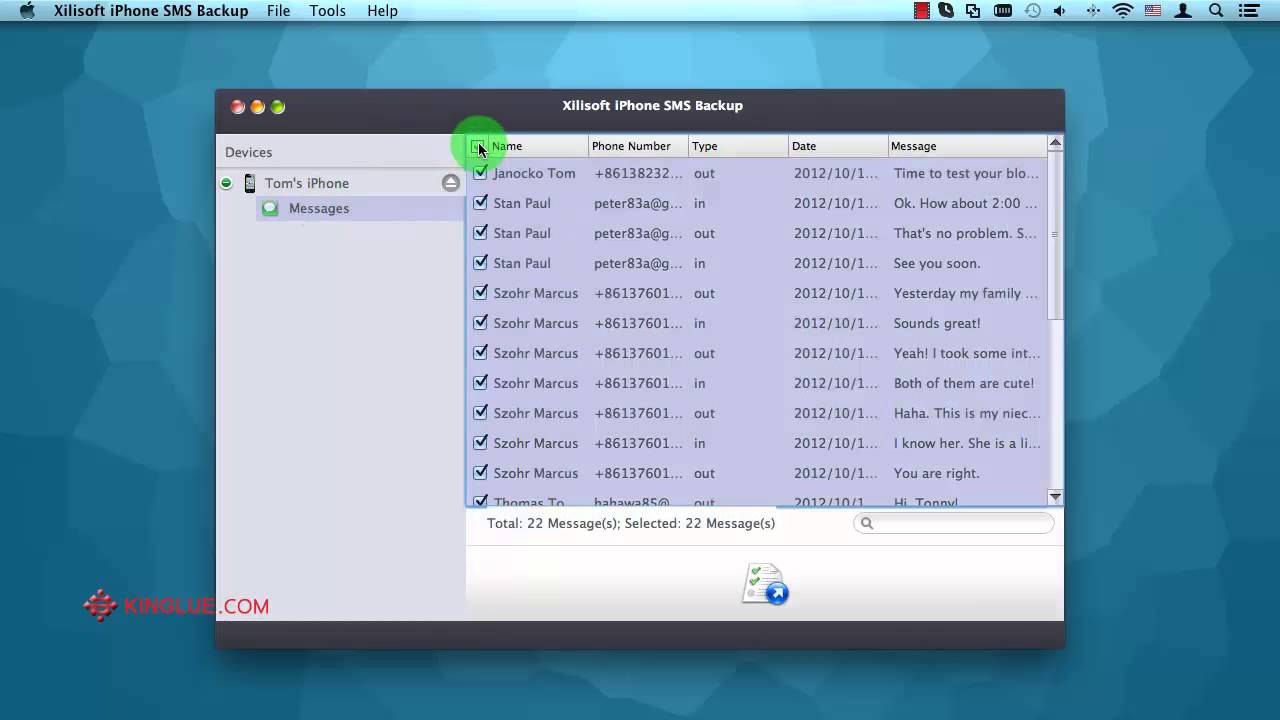Screen dimensions: 1280x720
Task: Click the "That's no problem" message text
Action: [x=965, y=233]
